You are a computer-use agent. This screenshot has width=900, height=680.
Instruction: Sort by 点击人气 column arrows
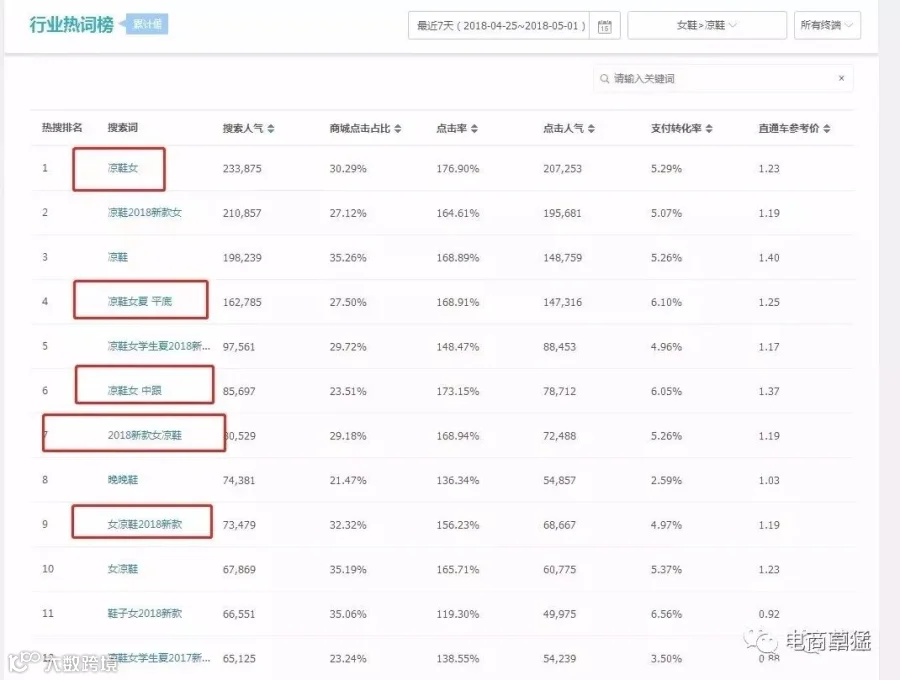(591, 129)
